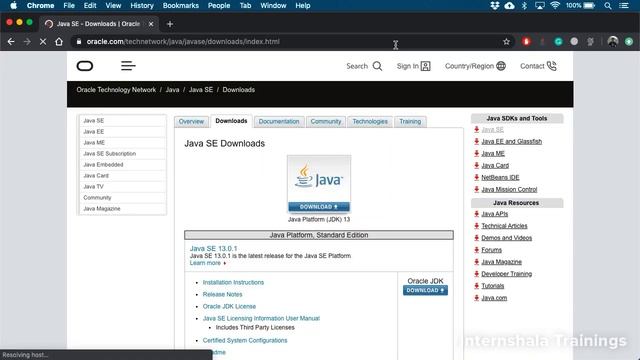
Task: Open the NetBeans IDE link
Action: [x=500, y=178]
